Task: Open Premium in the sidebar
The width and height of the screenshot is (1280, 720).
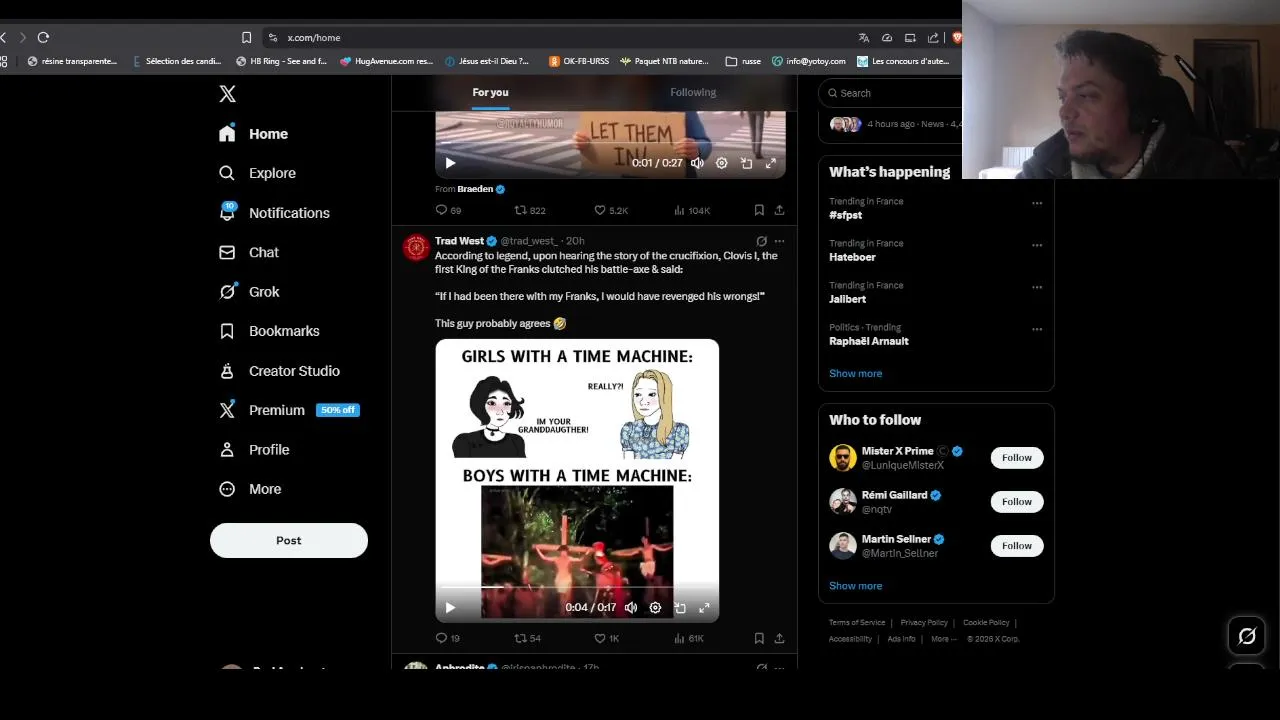Action: pyautogui.click(x=289, y=410)
